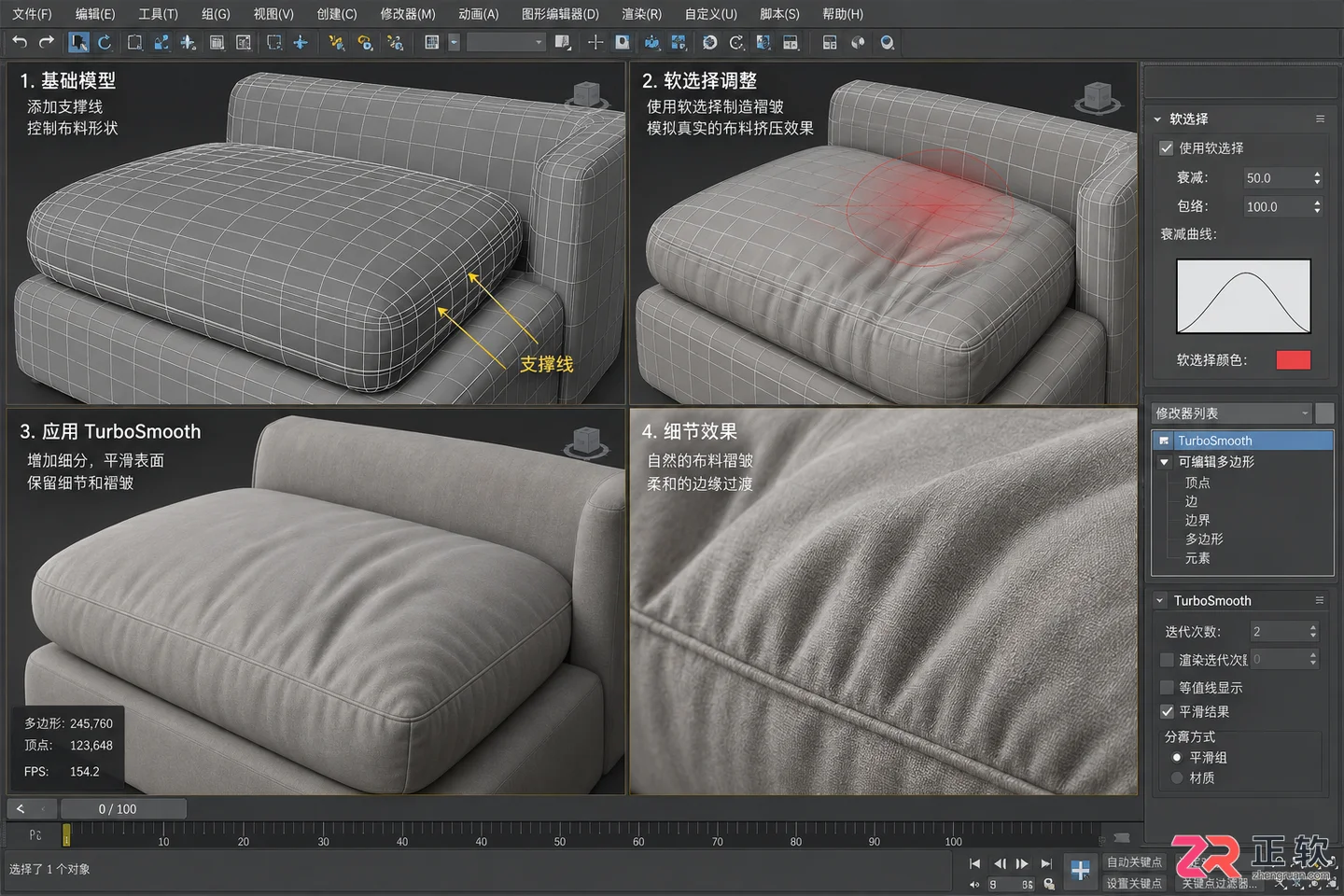Image resolution: width=1344 pixels, height=896 pixels.
Task: Click the Undo arrow in the toolbar
Action: coord(20,42)
